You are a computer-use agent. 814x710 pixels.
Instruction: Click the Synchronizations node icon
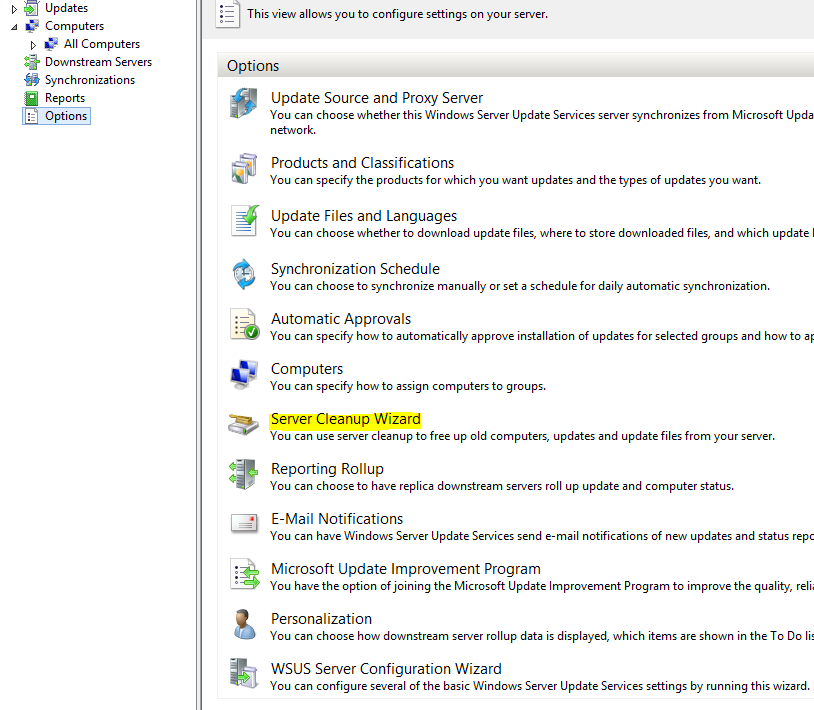point(32,80)
